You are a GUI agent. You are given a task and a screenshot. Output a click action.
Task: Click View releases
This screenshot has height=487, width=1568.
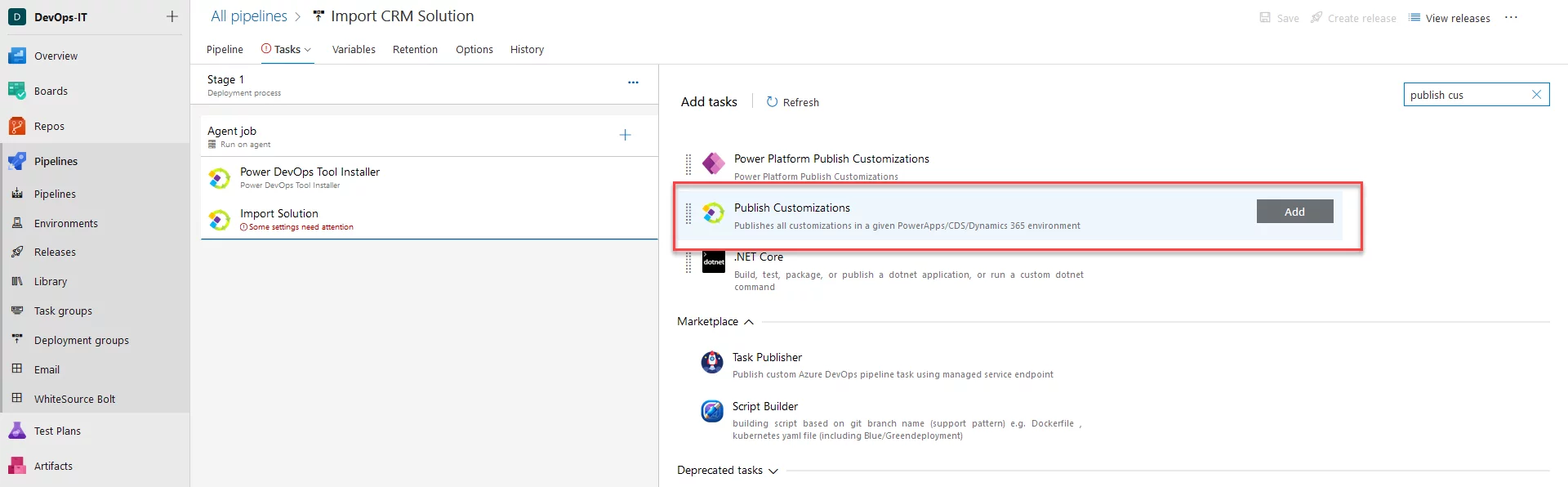[x=1450, y=18]
